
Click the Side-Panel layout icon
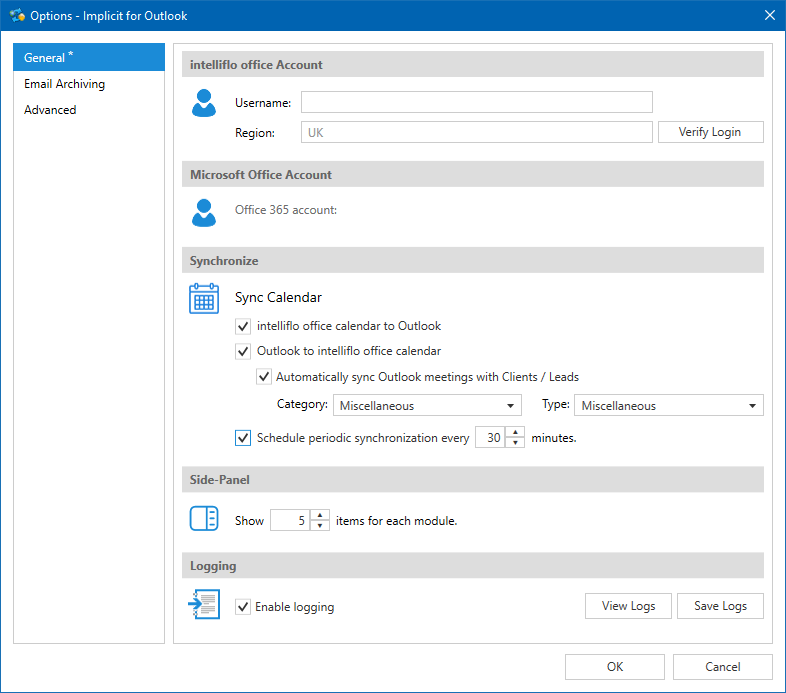[204, 519]
